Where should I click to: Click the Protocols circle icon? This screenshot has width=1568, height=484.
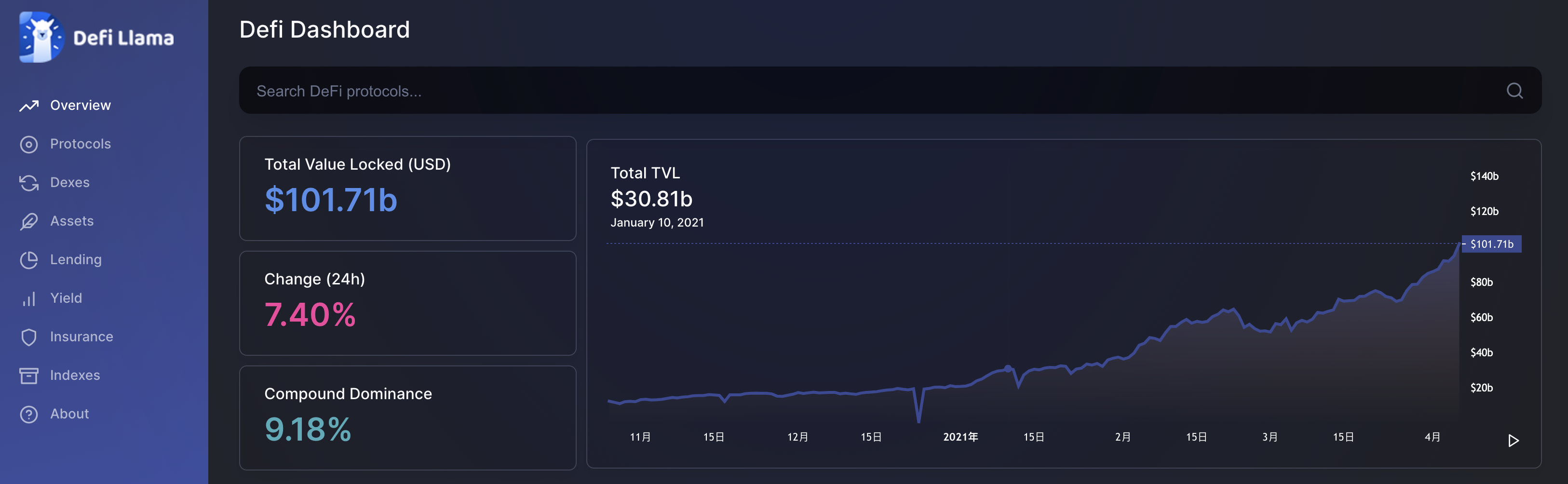(x=28, y=144)
